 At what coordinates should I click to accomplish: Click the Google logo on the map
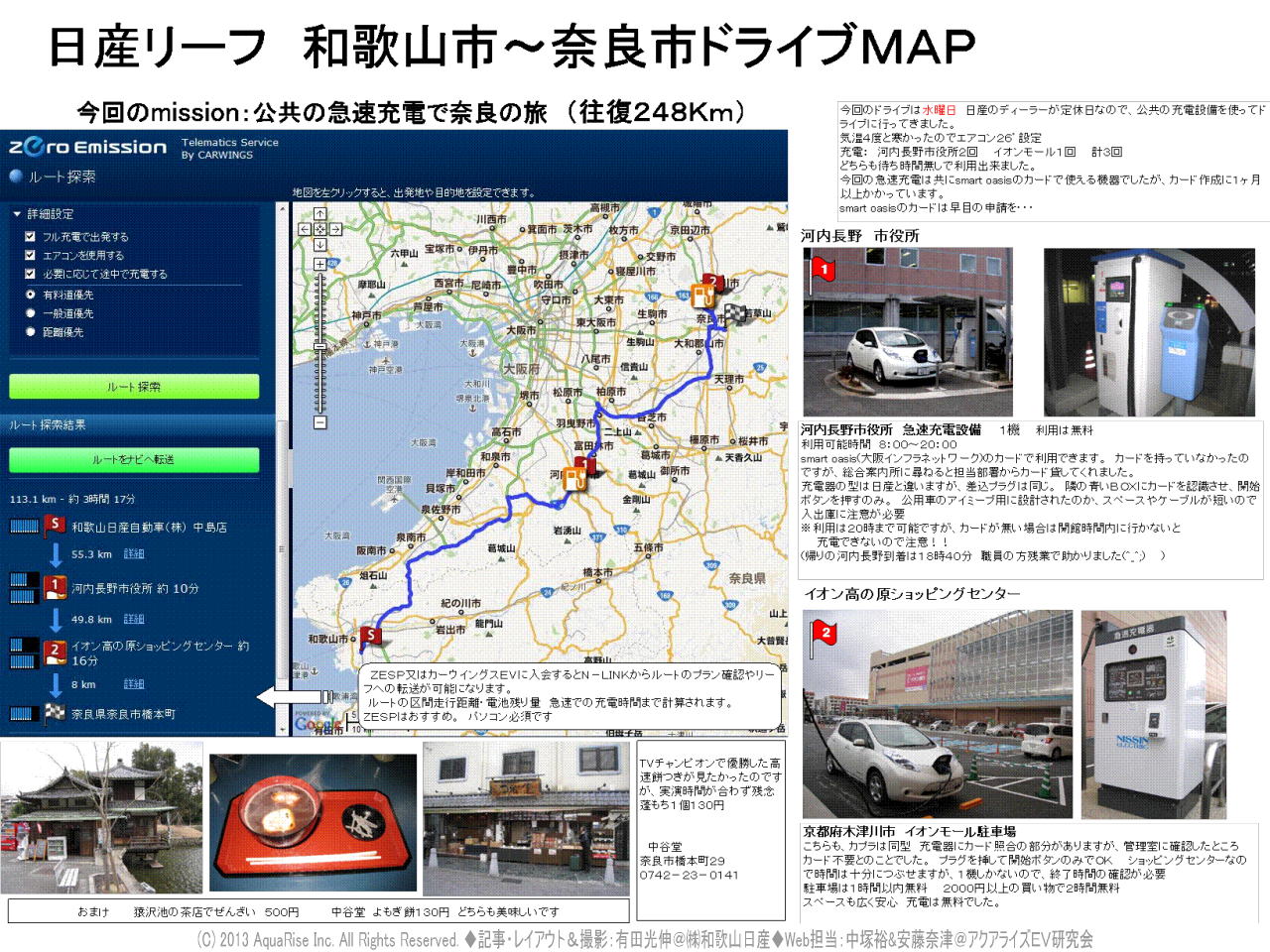click(x=317, y=724)
